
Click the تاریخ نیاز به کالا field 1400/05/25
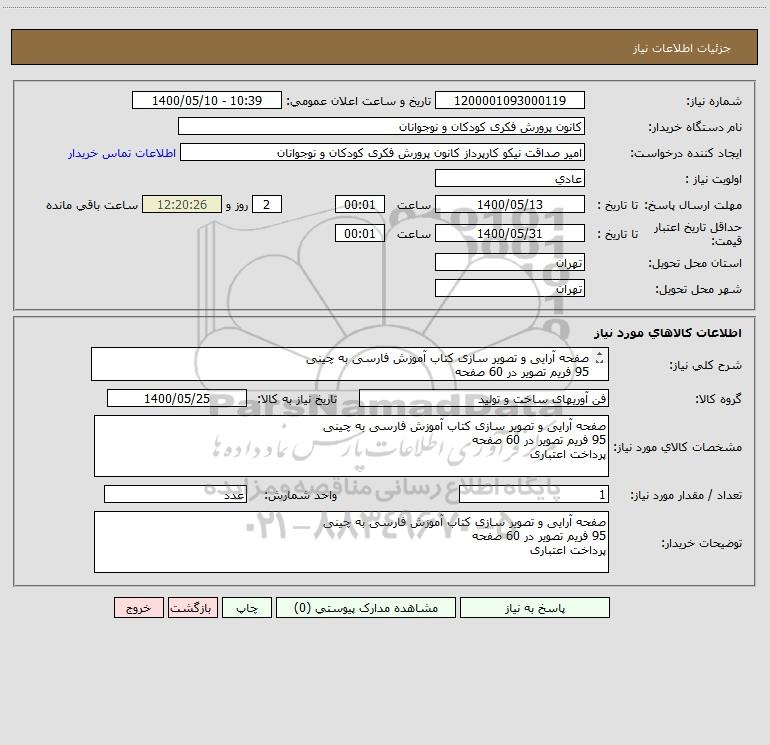pos(177,398)
